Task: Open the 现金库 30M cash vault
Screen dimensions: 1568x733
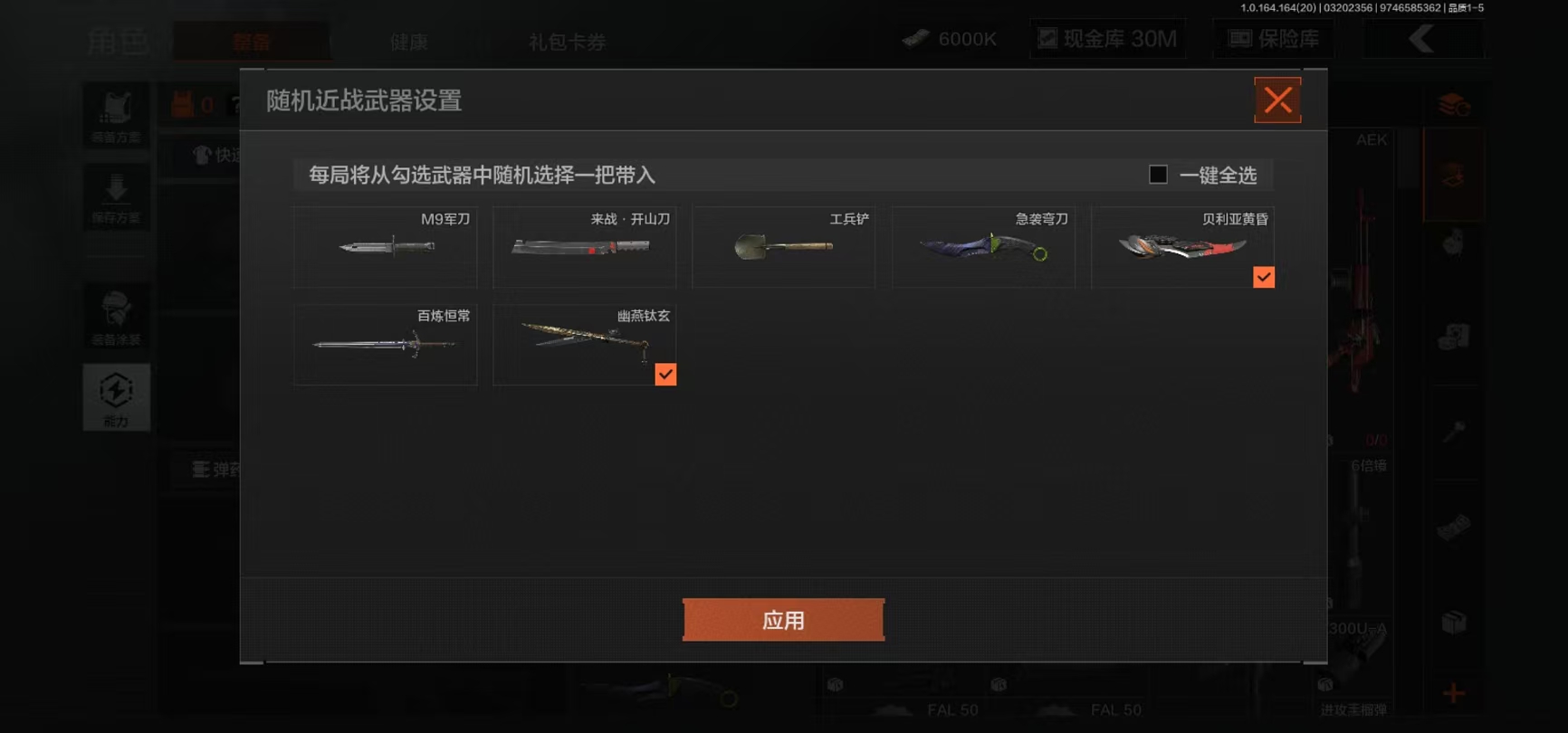Action: tap(1107, 39)
